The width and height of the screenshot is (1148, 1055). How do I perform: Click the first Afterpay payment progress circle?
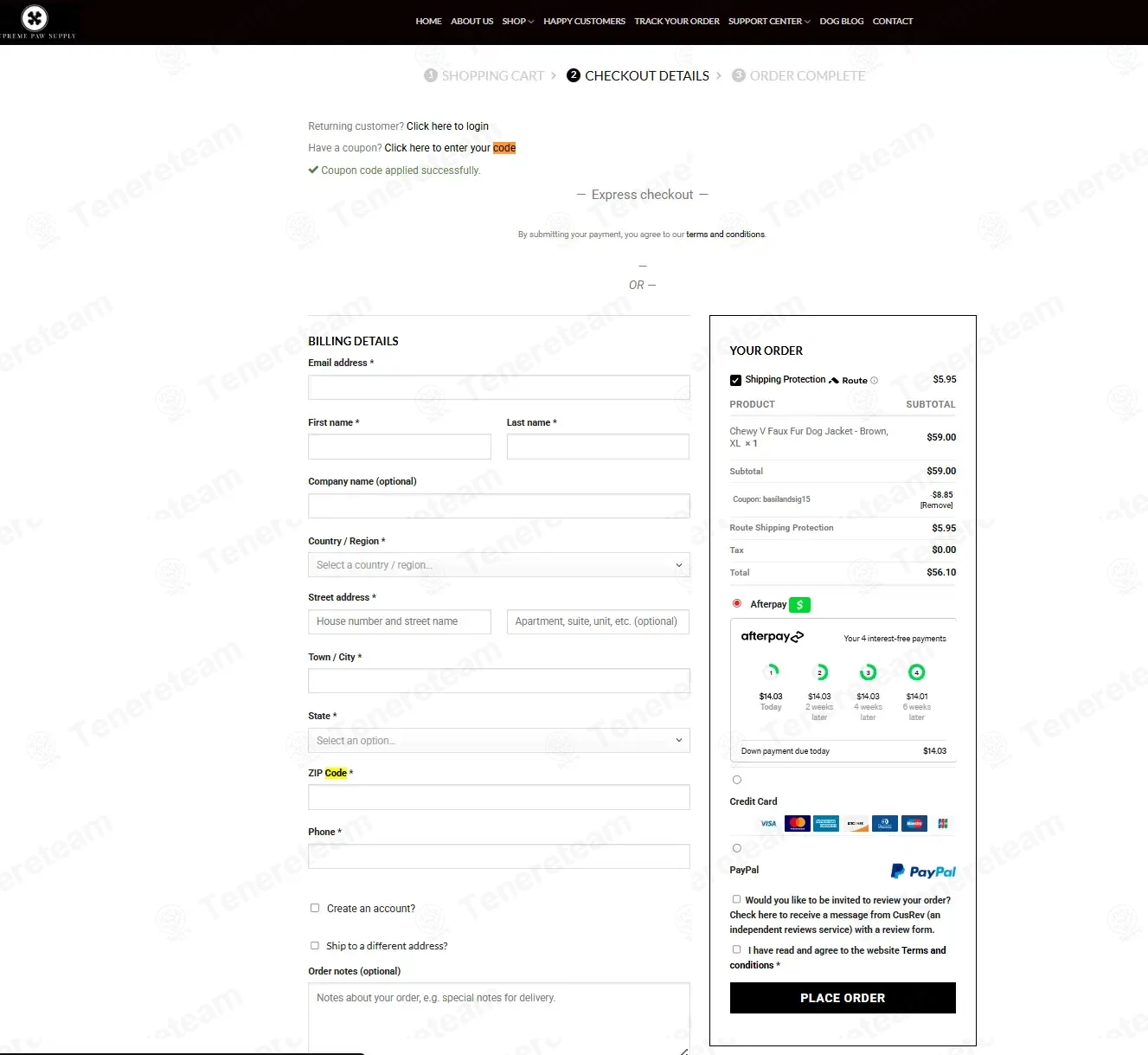(x=771, y=672)
